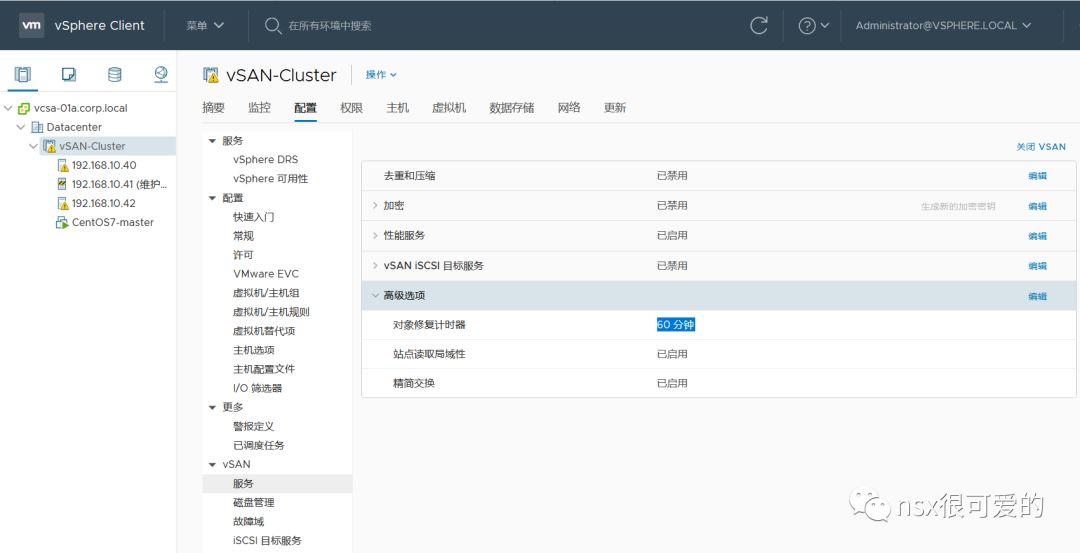Expand the 加密 row
Screen dimensions: 1080x553
click(x=375, y=206)
